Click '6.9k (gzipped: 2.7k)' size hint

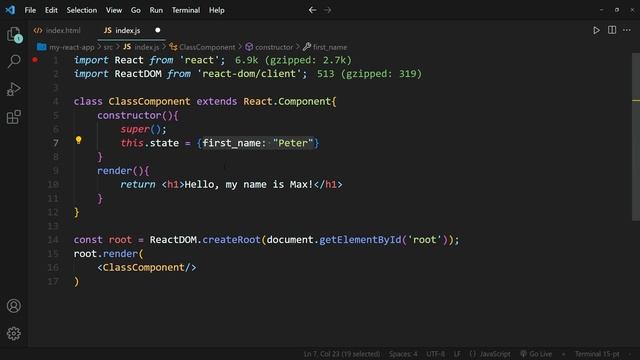pyautogui.click(x=293, y=60)
